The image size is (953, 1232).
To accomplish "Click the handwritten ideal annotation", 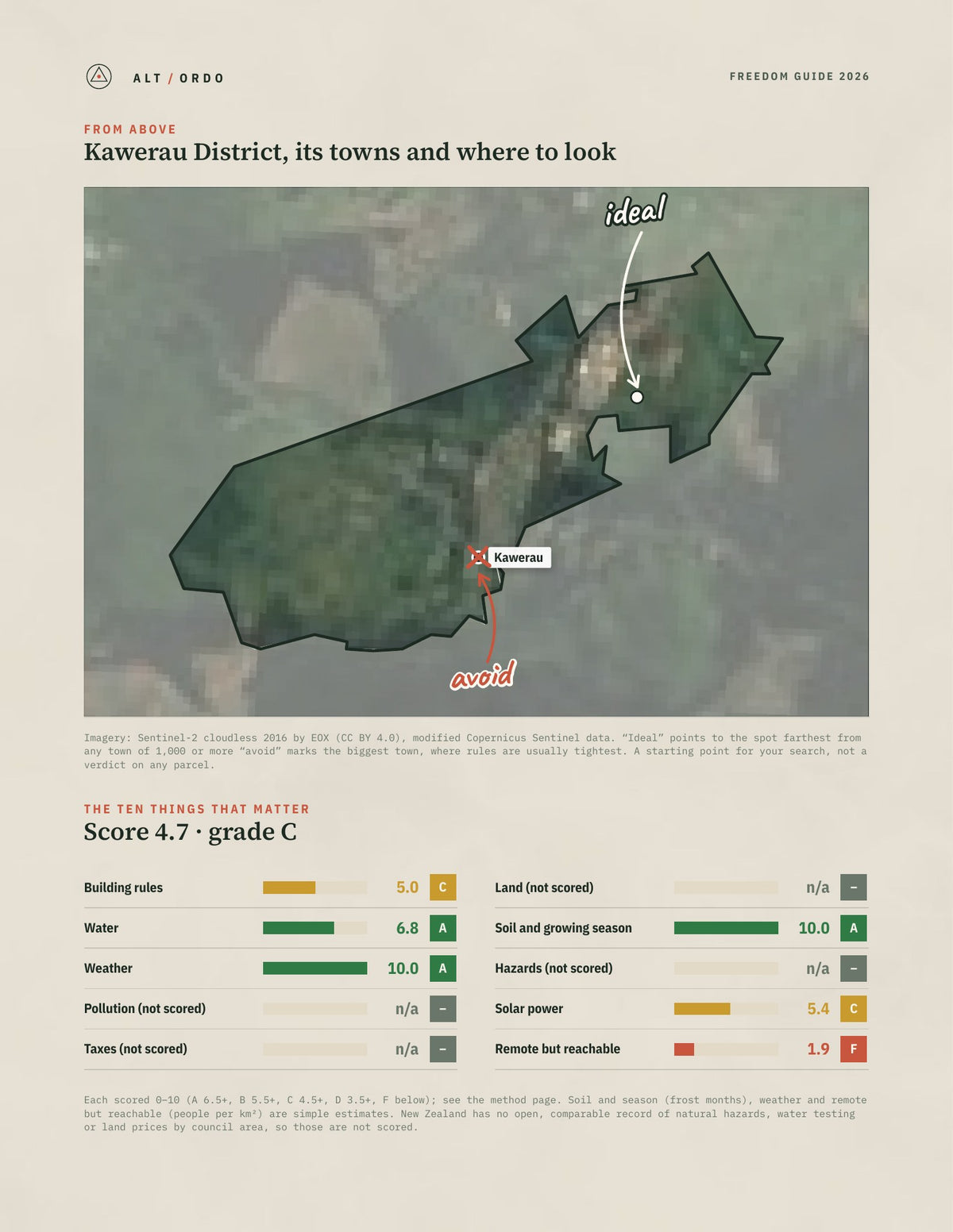I will (635, 210).
